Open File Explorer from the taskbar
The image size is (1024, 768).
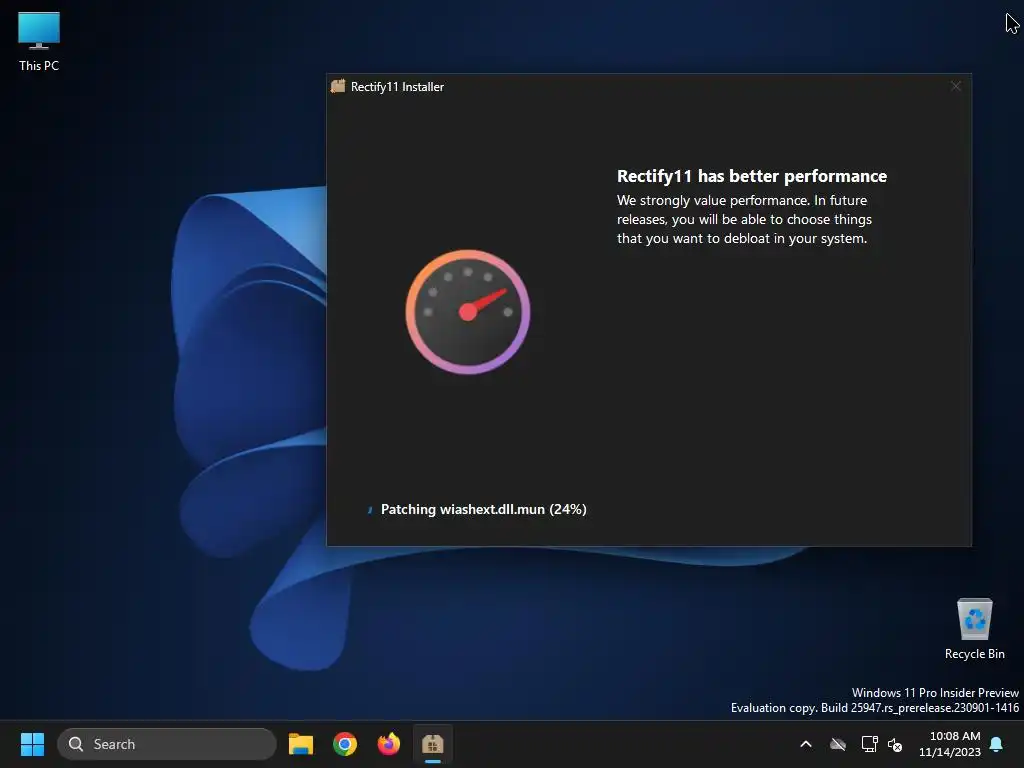tap(301, 744)
